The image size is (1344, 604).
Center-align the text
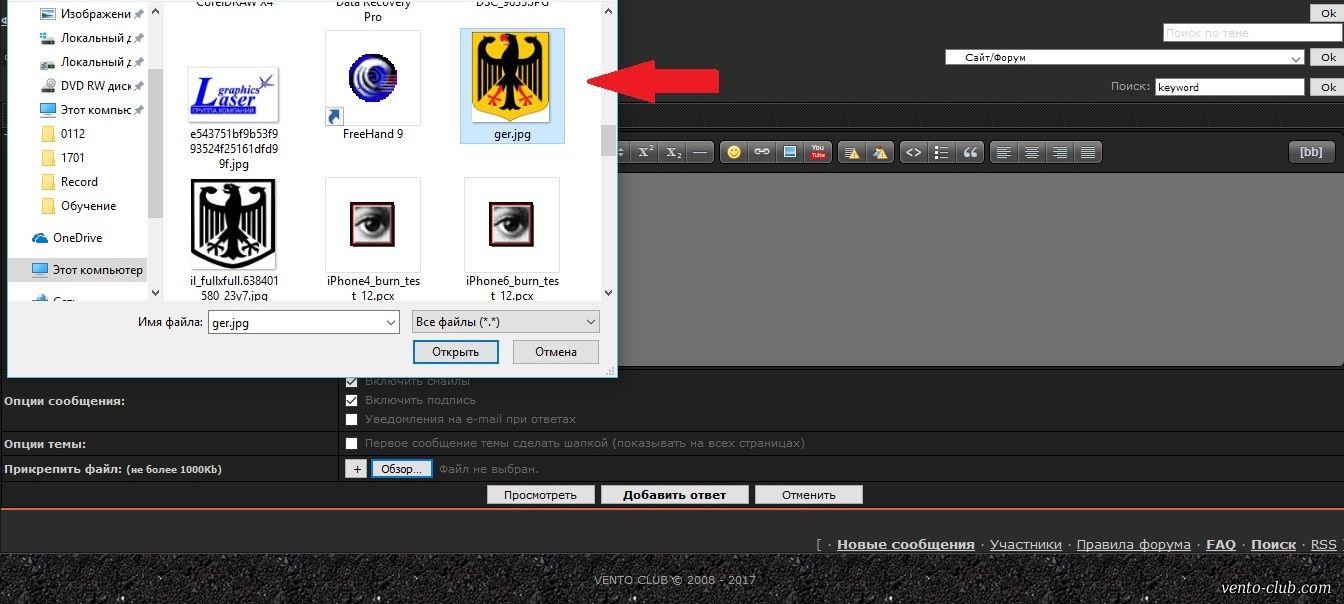[x=1031, y=152]
